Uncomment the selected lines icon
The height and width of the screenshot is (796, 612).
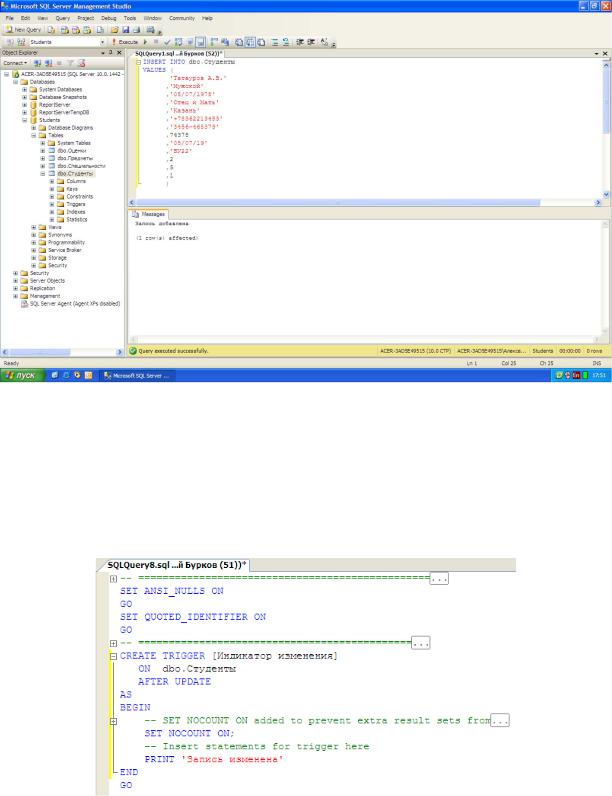[x=286, y=42]
